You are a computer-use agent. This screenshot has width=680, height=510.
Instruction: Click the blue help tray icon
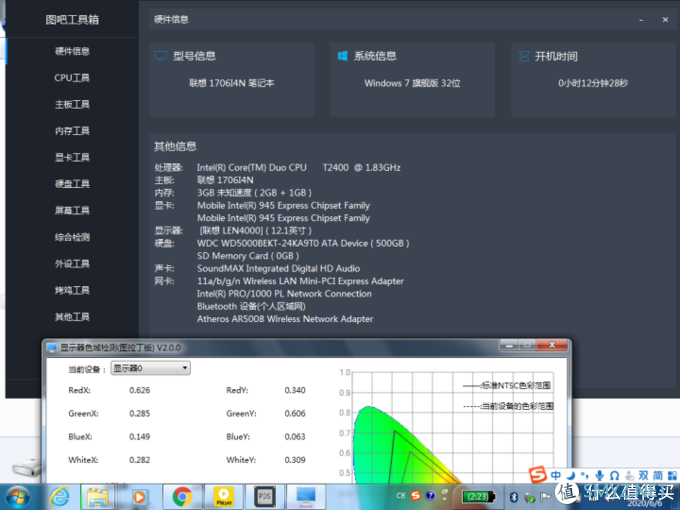tap(430, 495)
